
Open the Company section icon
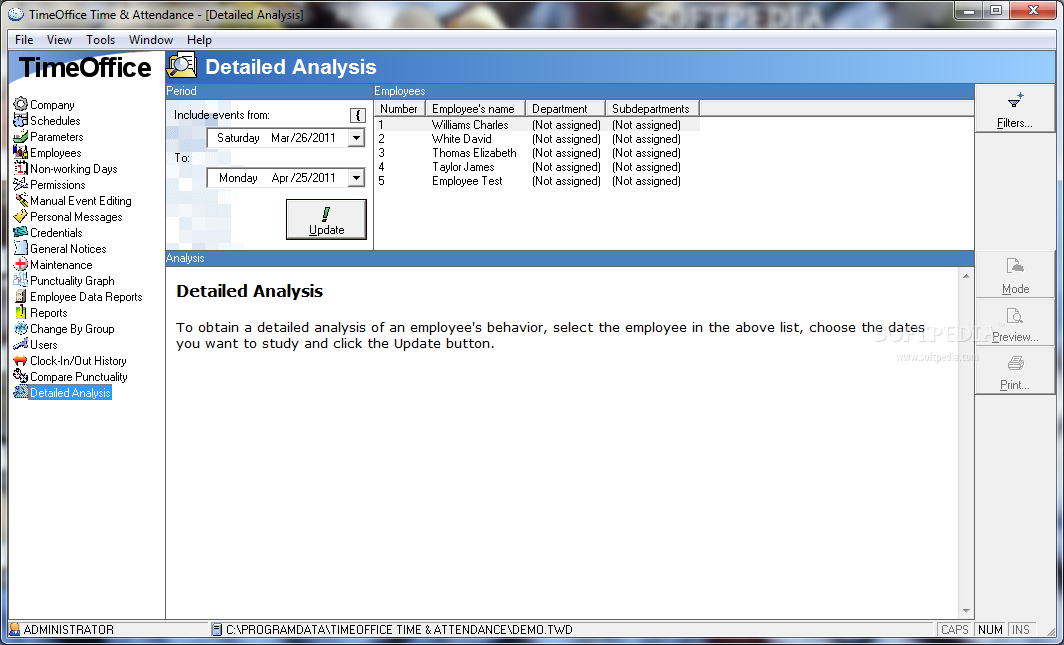[20, 104]
